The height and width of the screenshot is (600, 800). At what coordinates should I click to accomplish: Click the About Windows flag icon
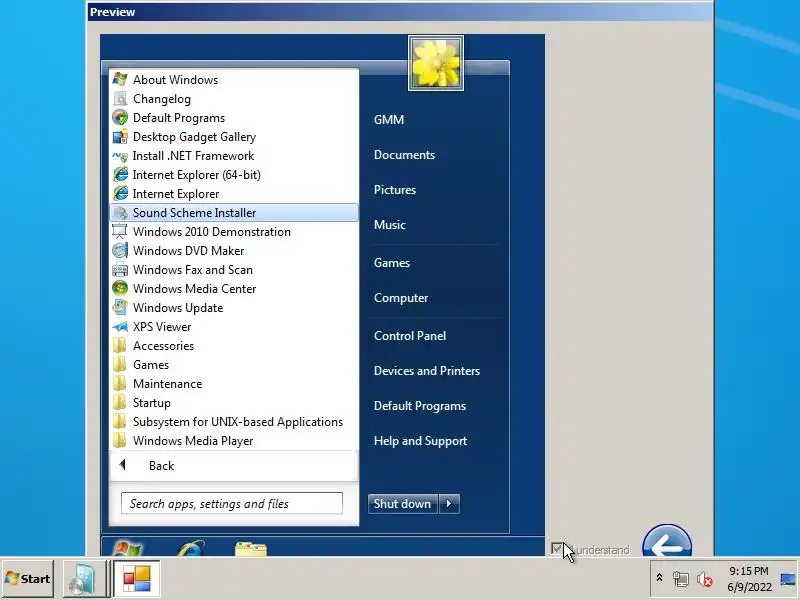coord(120,80)
